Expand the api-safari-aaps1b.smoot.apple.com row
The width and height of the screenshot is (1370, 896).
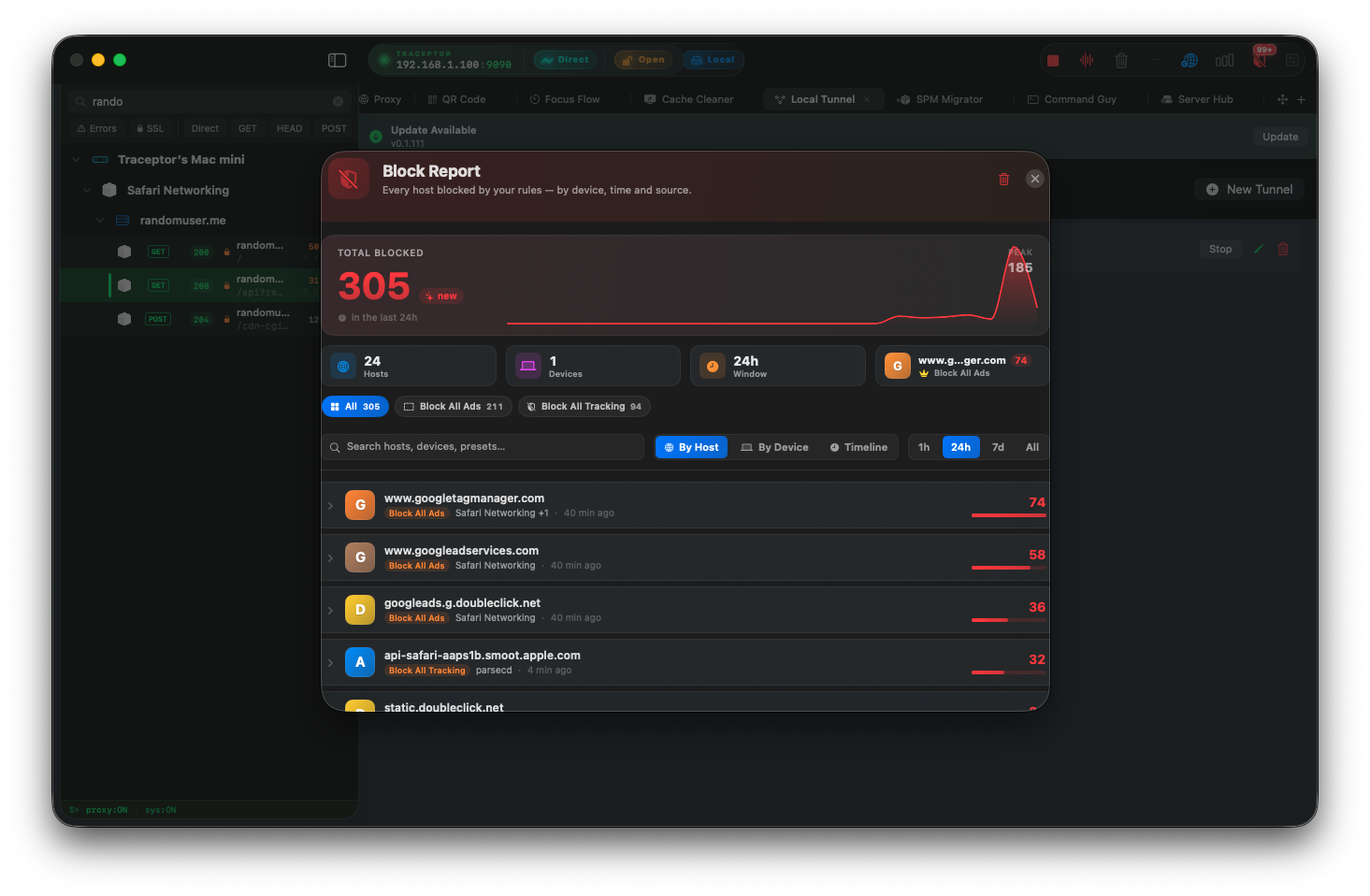(x=330, y=663)
